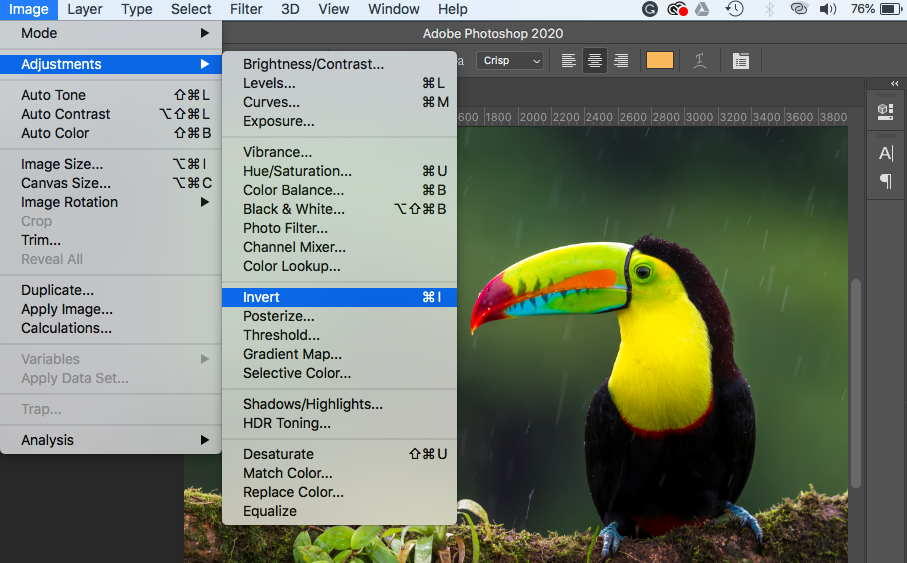Open the Layer menu
Screen dimensions: 907x563
click(x=84, y=9)
